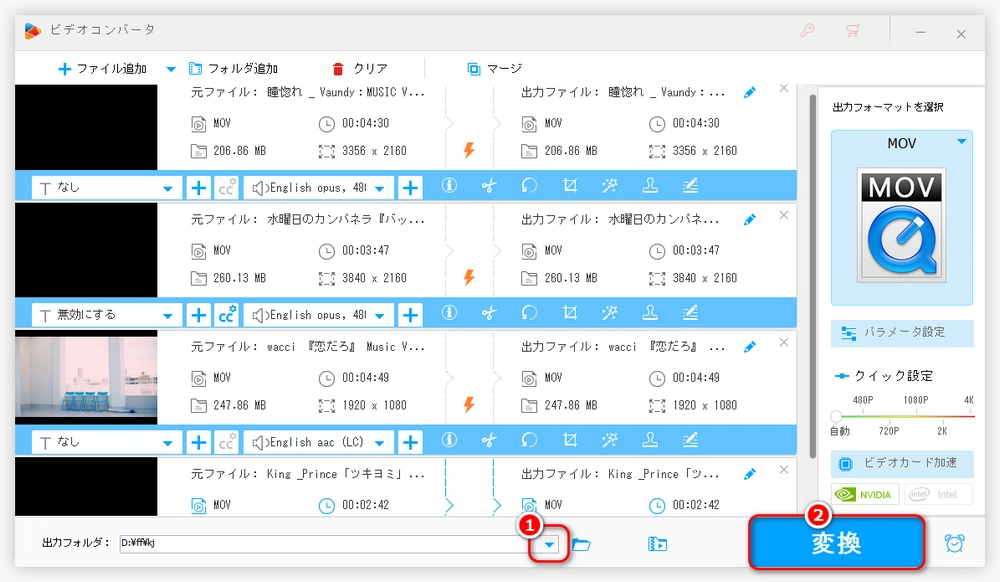
Task: Apply effects to 水曜日のカンパネラ video
Action: coord(610,312)
